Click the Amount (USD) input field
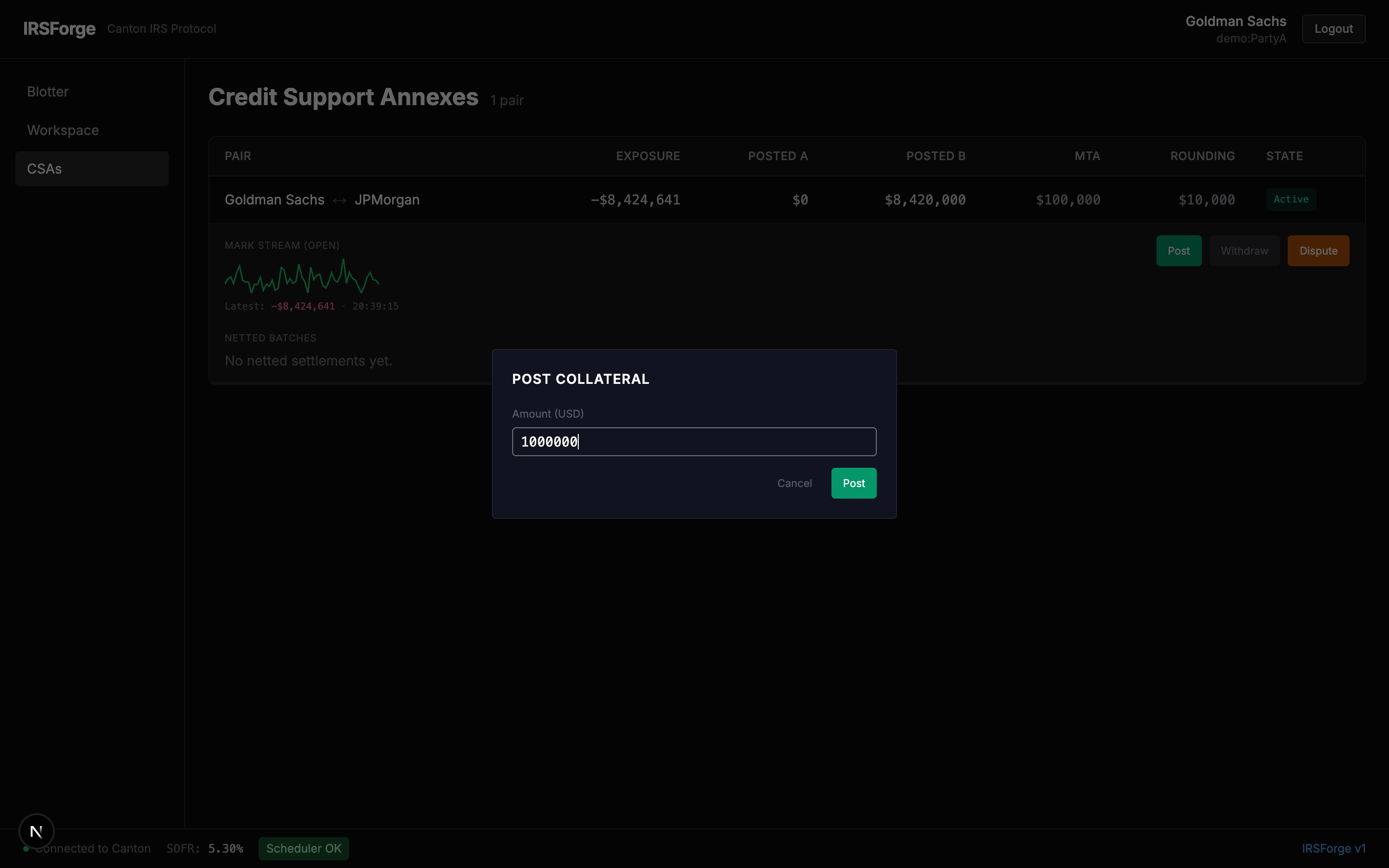The image size is (1389, 868). tap(694, 441)
